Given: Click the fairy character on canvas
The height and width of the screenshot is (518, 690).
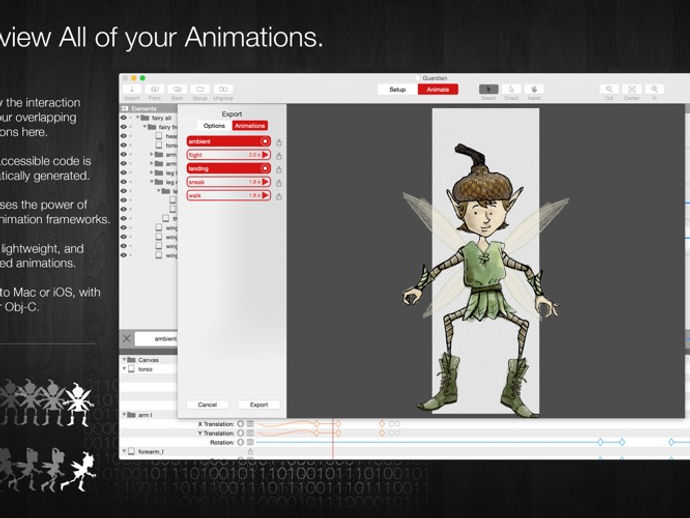Looking at the screenshot, I should [x=485, y=279].
